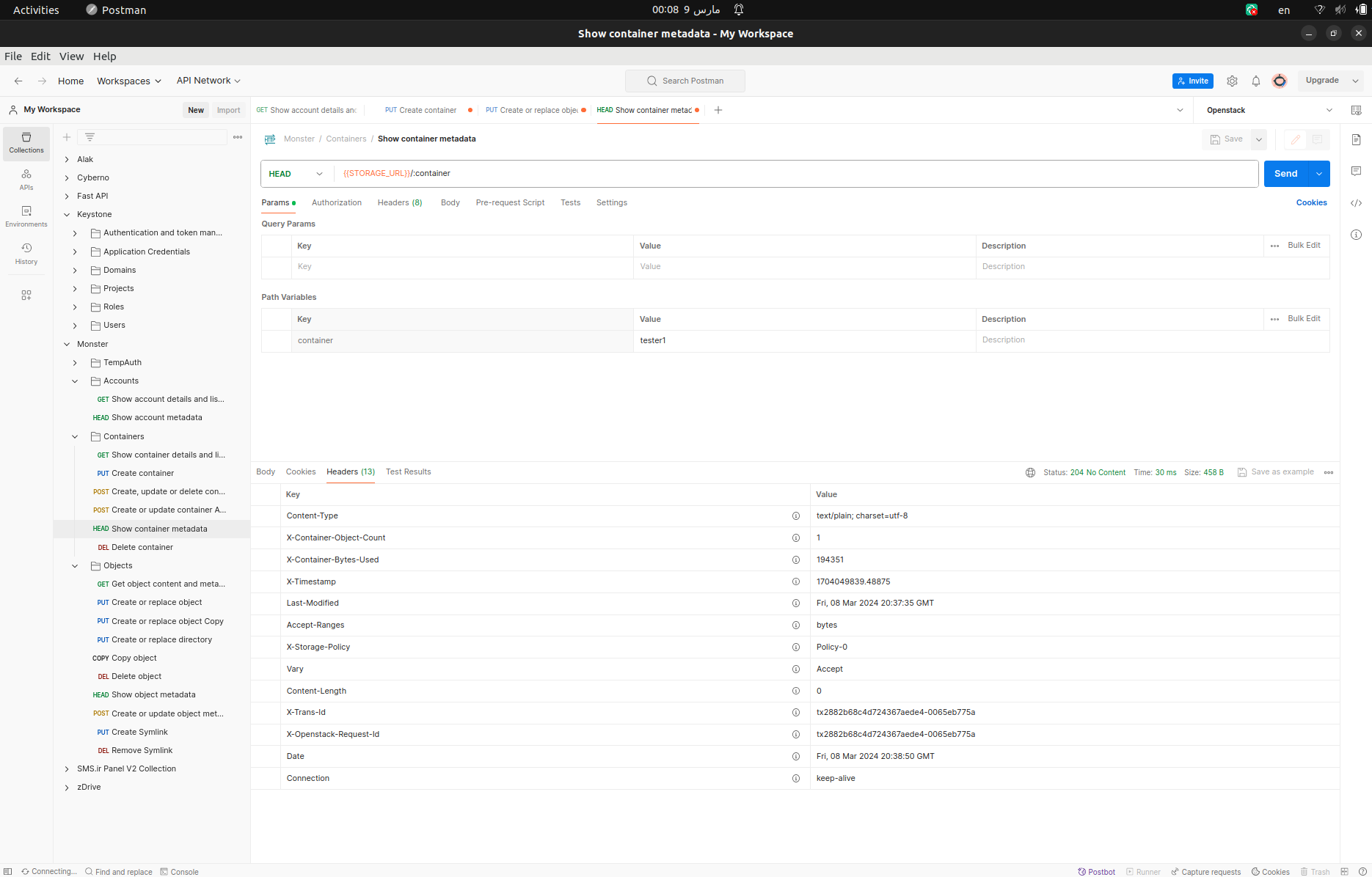
Task: Open the Edit menu
Action: pos(40,56)
